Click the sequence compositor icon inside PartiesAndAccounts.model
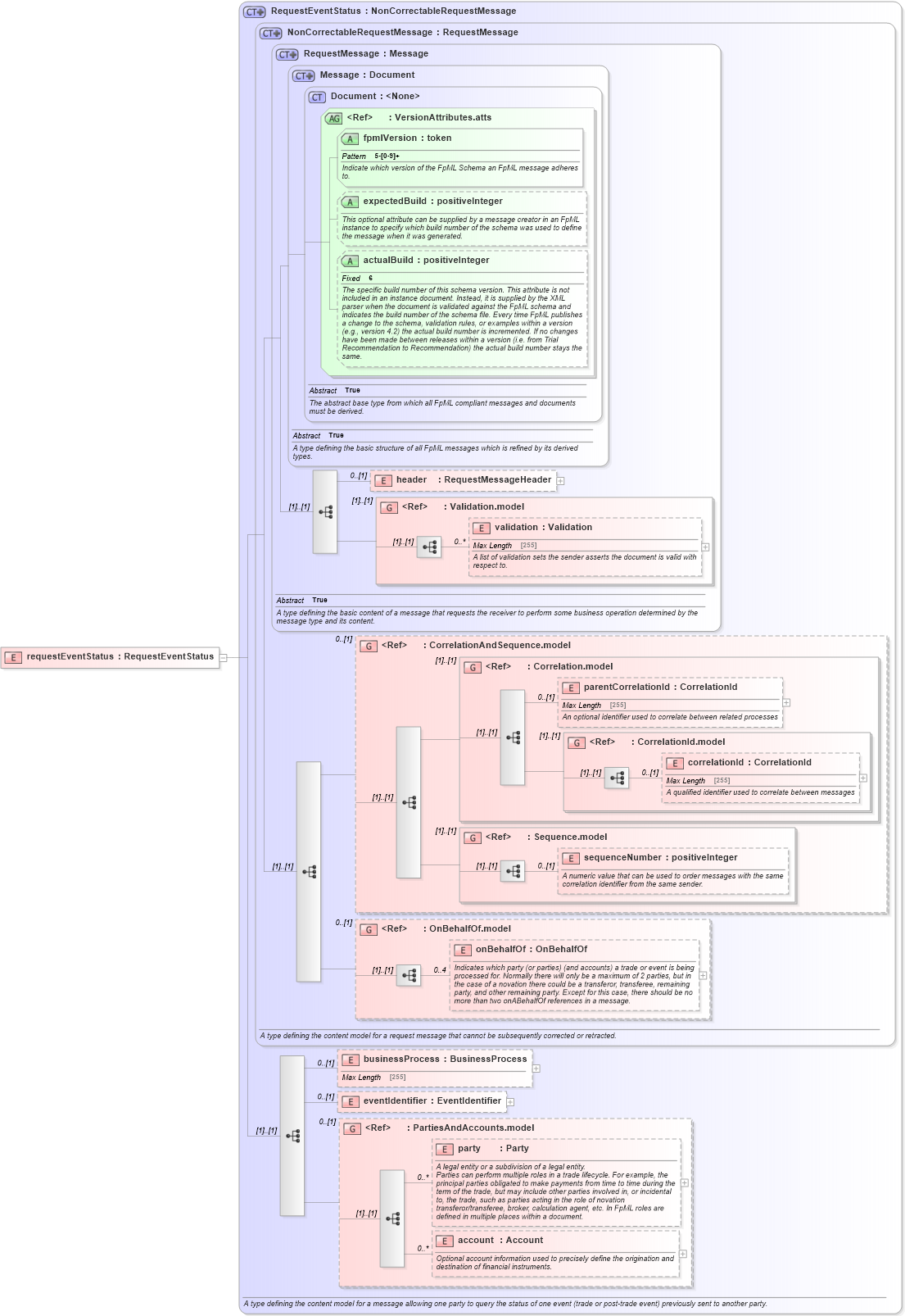905x1316 pixels. click(392, 1218)
